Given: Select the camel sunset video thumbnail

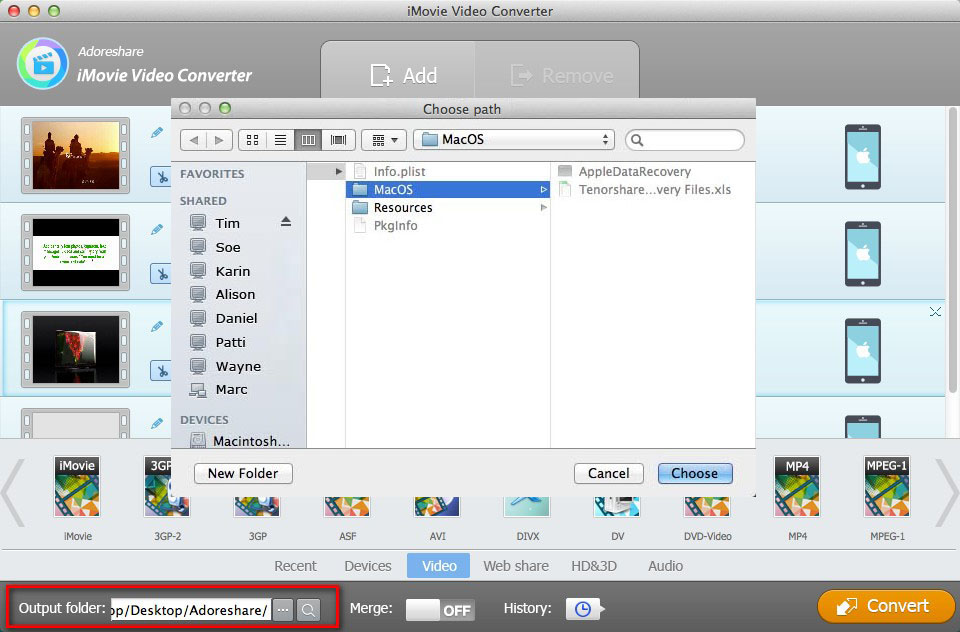Looking at the screenshot, I should [x=75, y=156].
